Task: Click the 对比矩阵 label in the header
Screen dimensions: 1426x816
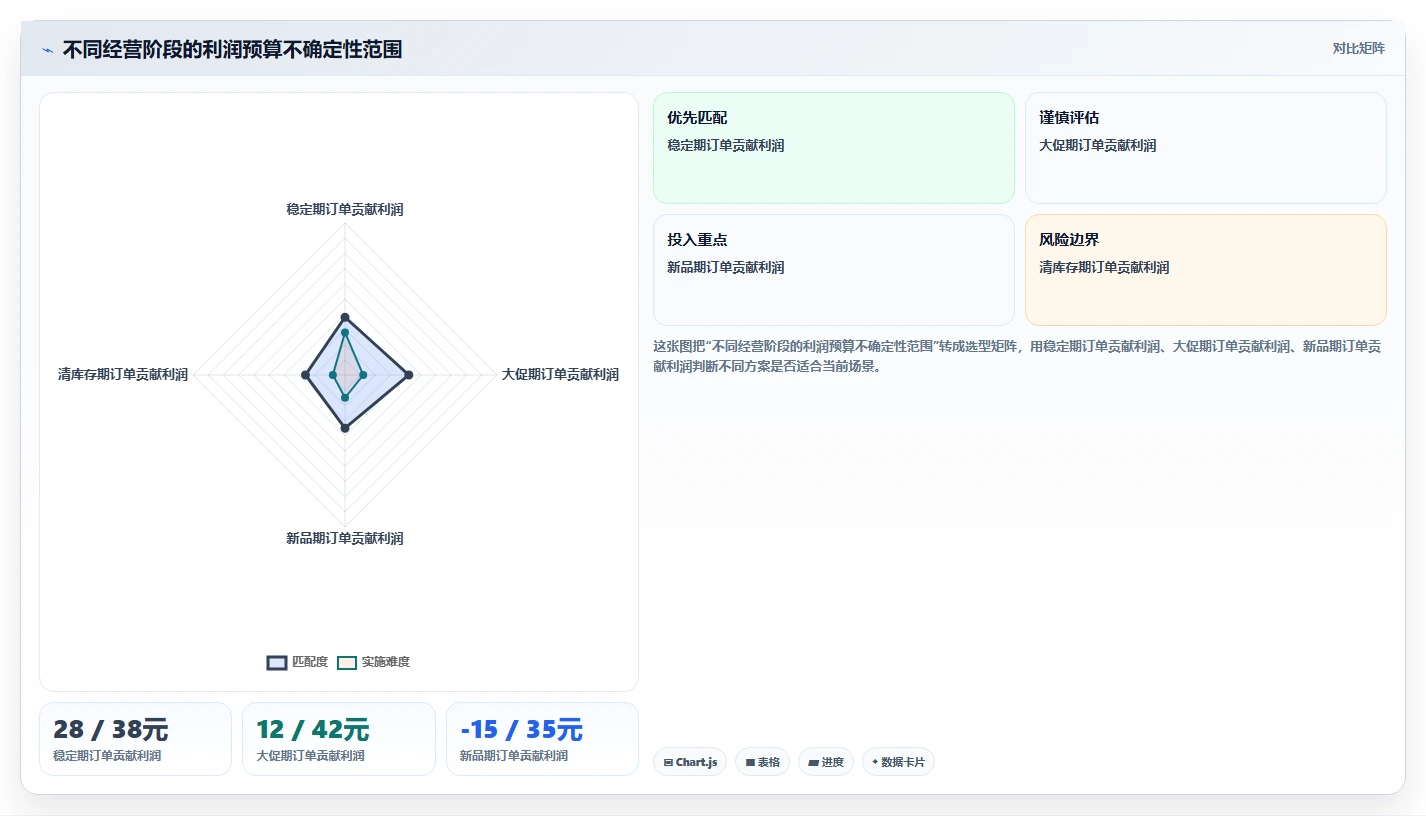Action: click(x=1359, y=48)
